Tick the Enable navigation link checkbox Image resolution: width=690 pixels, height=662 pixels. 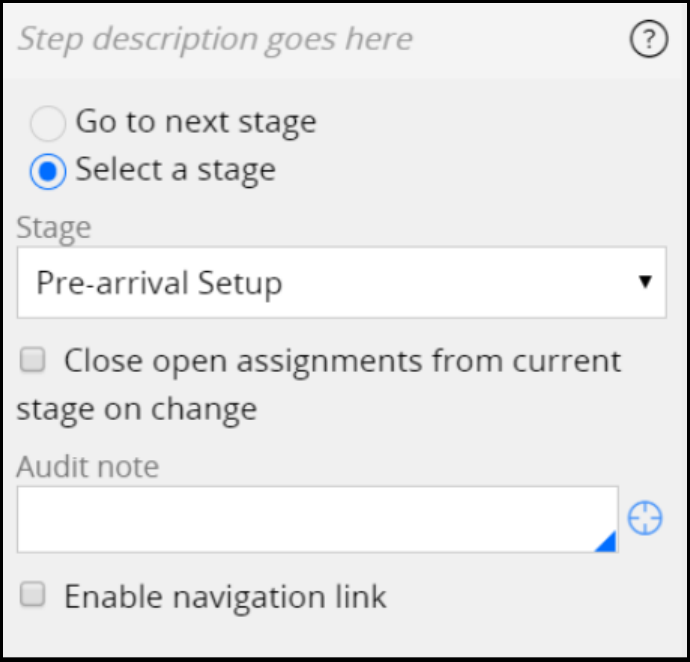point(34,596)
